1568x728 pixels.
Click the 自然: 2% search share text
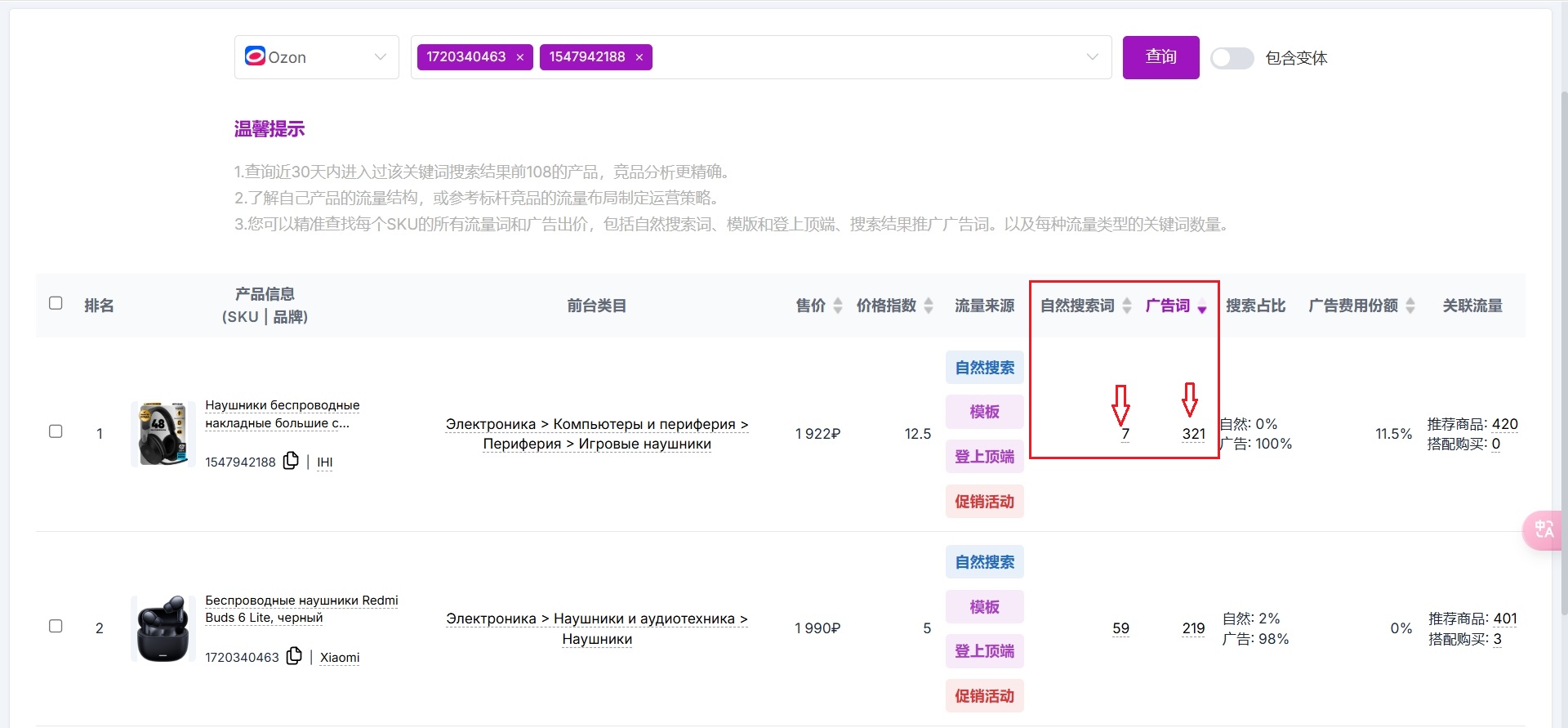1251,619
